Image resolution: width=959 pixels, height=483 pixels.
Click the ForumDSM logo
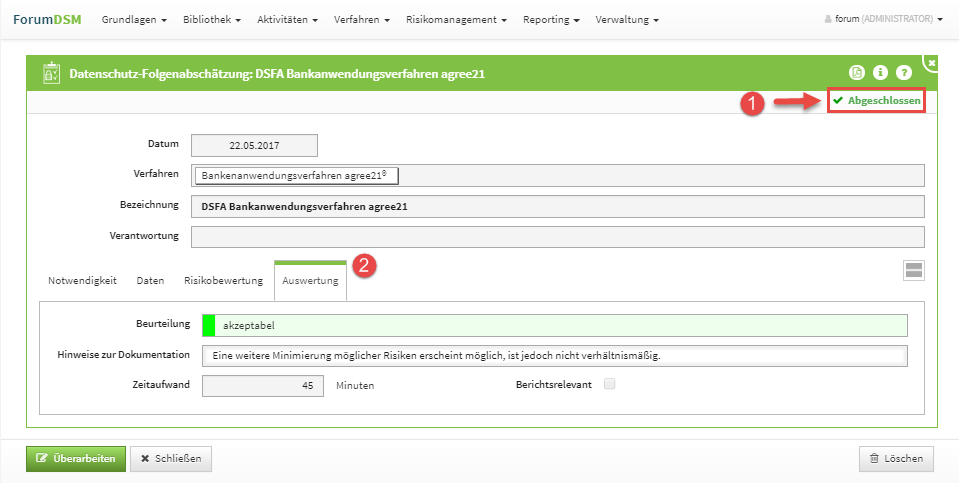(49, 19)
